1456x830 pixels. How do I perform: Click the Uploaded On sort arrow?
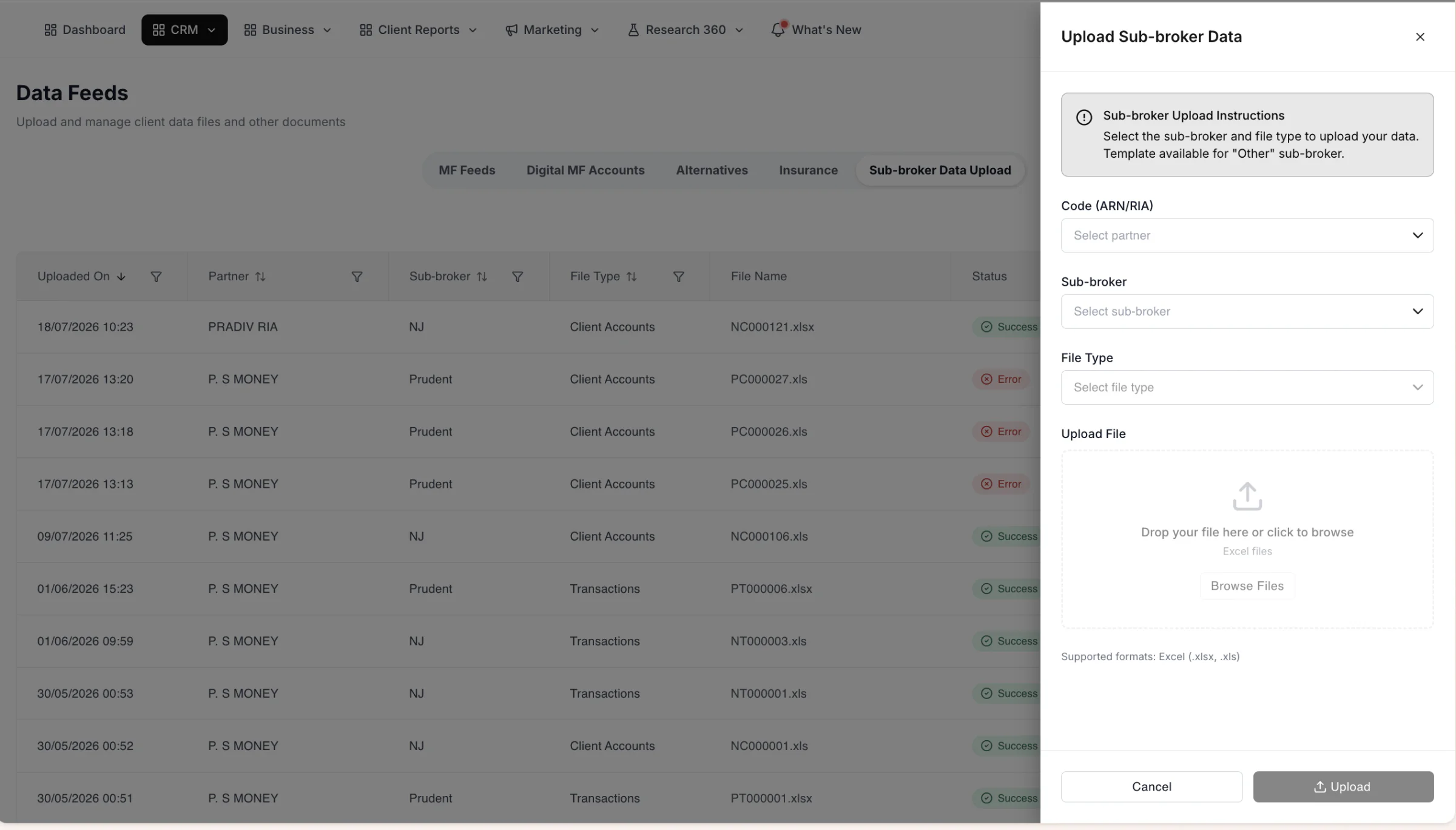click(121, 277)
